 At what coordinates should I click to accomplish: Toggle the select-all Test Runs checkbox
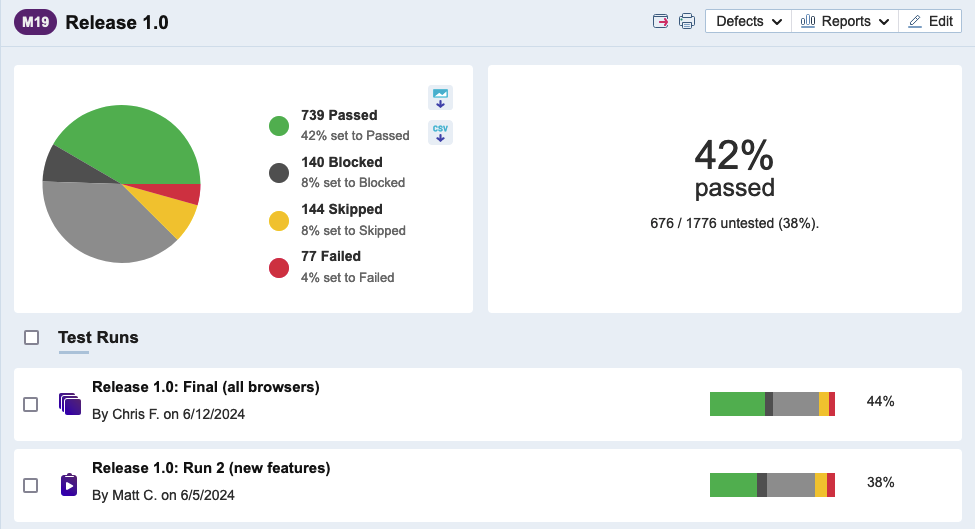(32, 338)
